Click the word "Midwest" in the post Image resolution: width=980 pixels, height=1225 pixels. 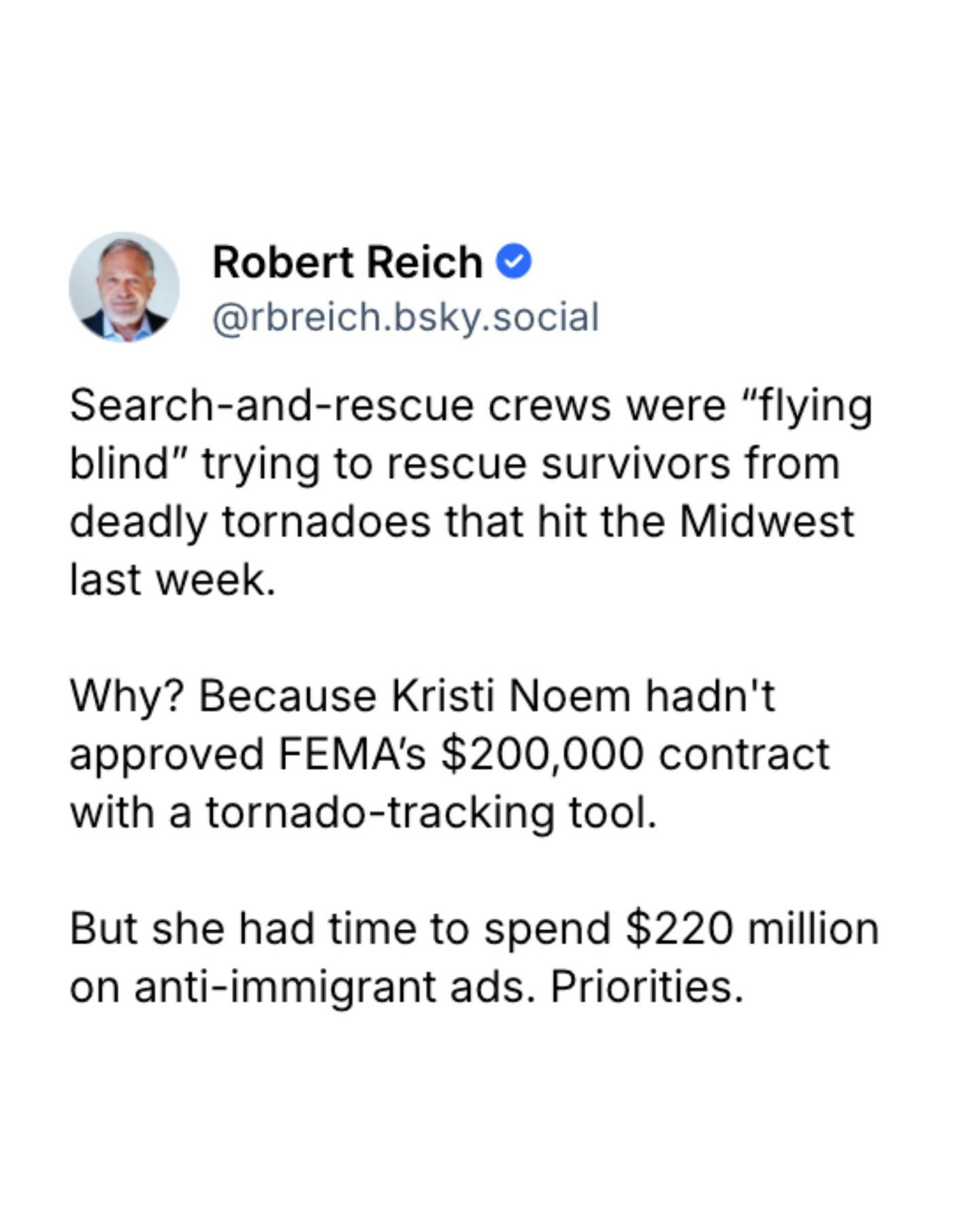coord(766,522)
